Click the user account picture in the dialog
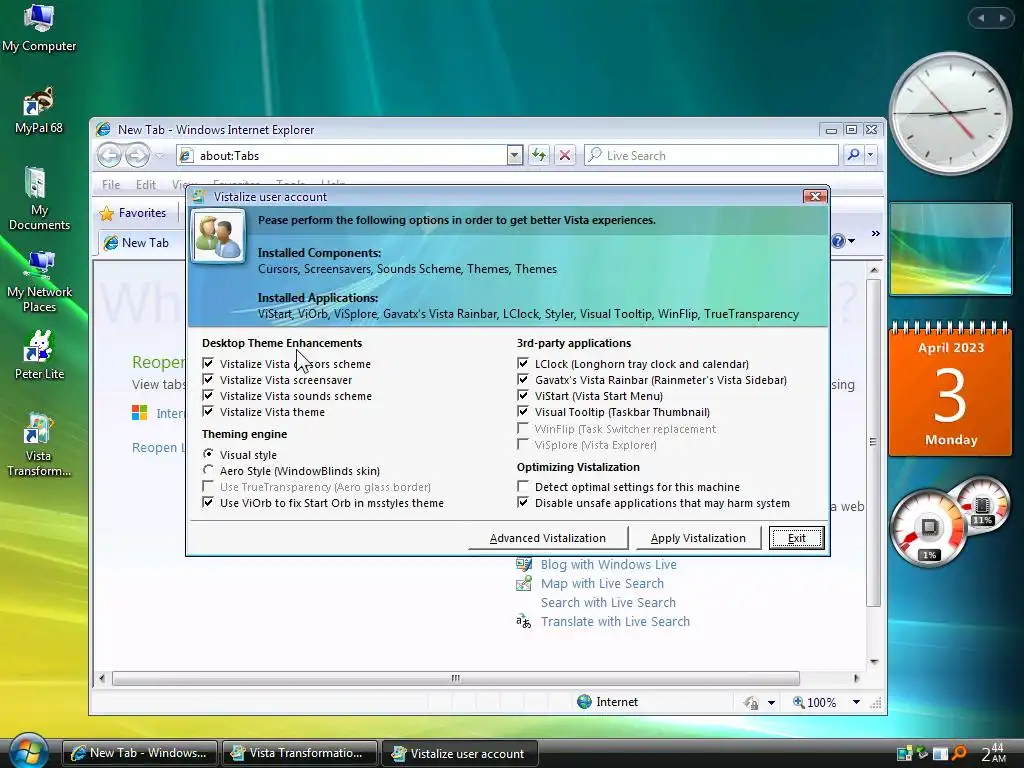Image resolution: width=1024 pixels, height=768 pixels. pos(218,236)
